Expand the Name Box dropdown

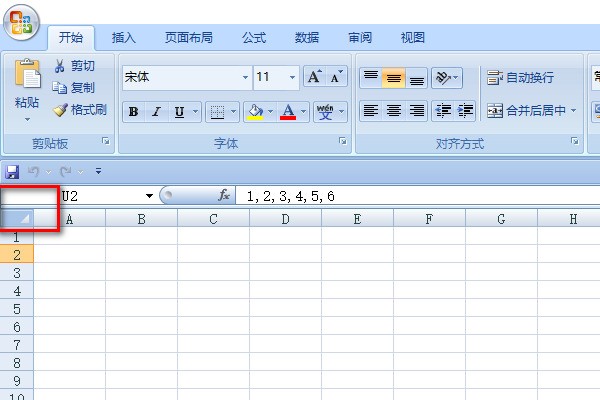pyautogui.click(x=149, y=196)
